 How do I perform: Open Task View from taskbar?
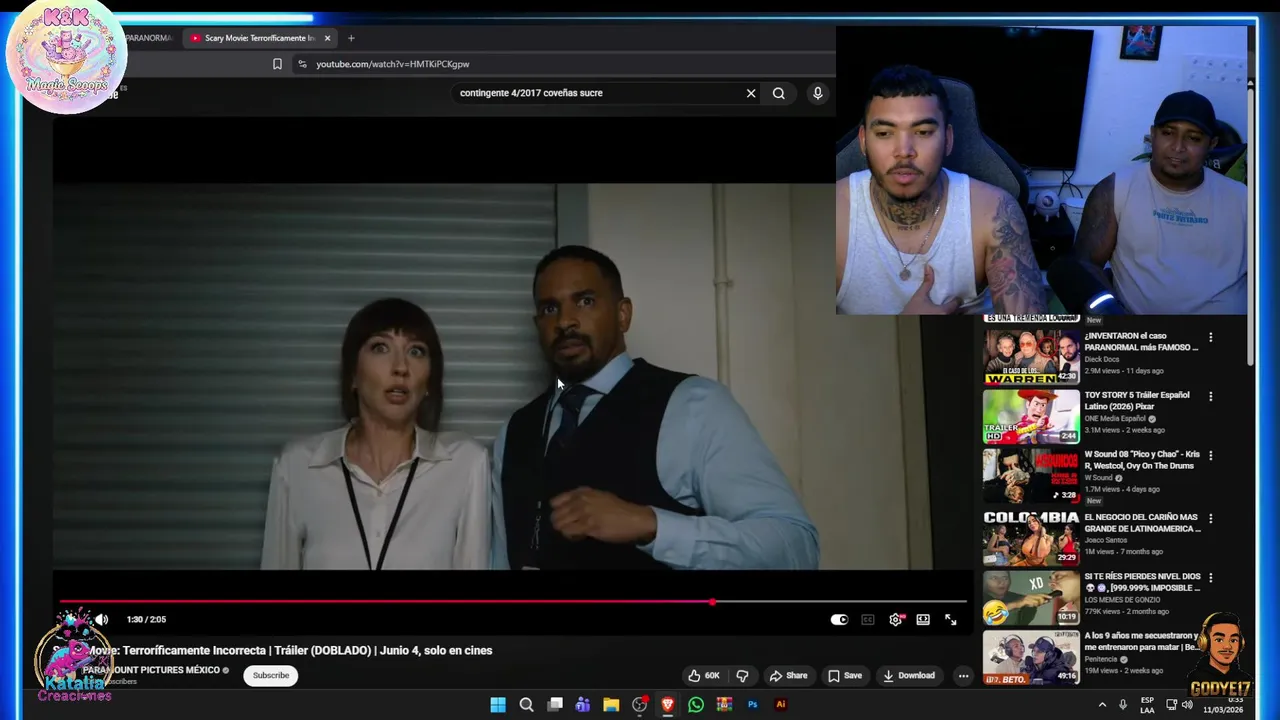point(555,705)
